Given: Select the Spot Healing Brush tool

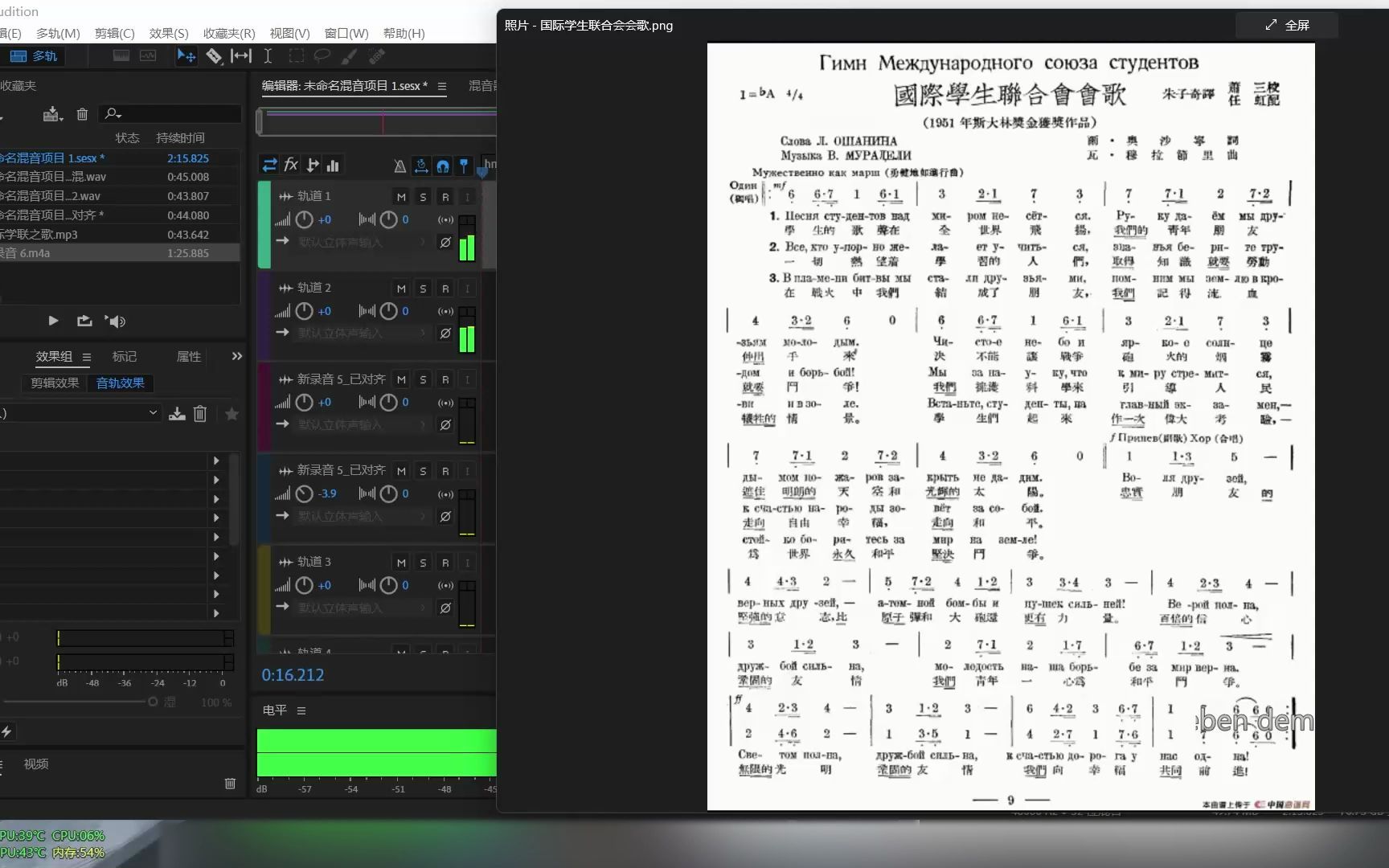Looking at the screenshot, I should (x=376, y=55).
